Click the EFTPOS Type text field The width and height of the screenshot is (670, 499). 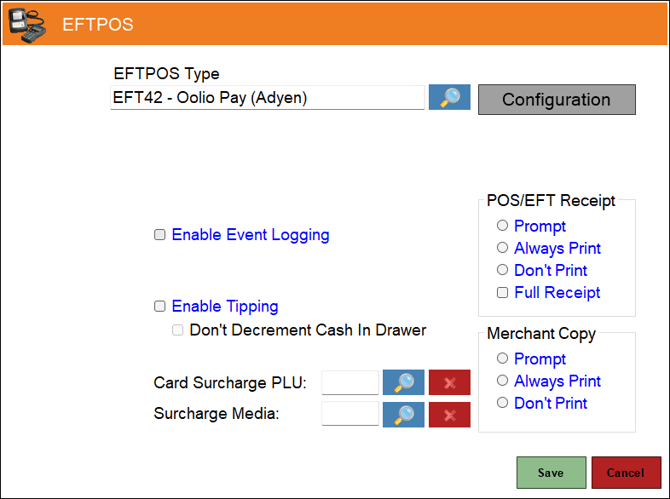(267, 97)
